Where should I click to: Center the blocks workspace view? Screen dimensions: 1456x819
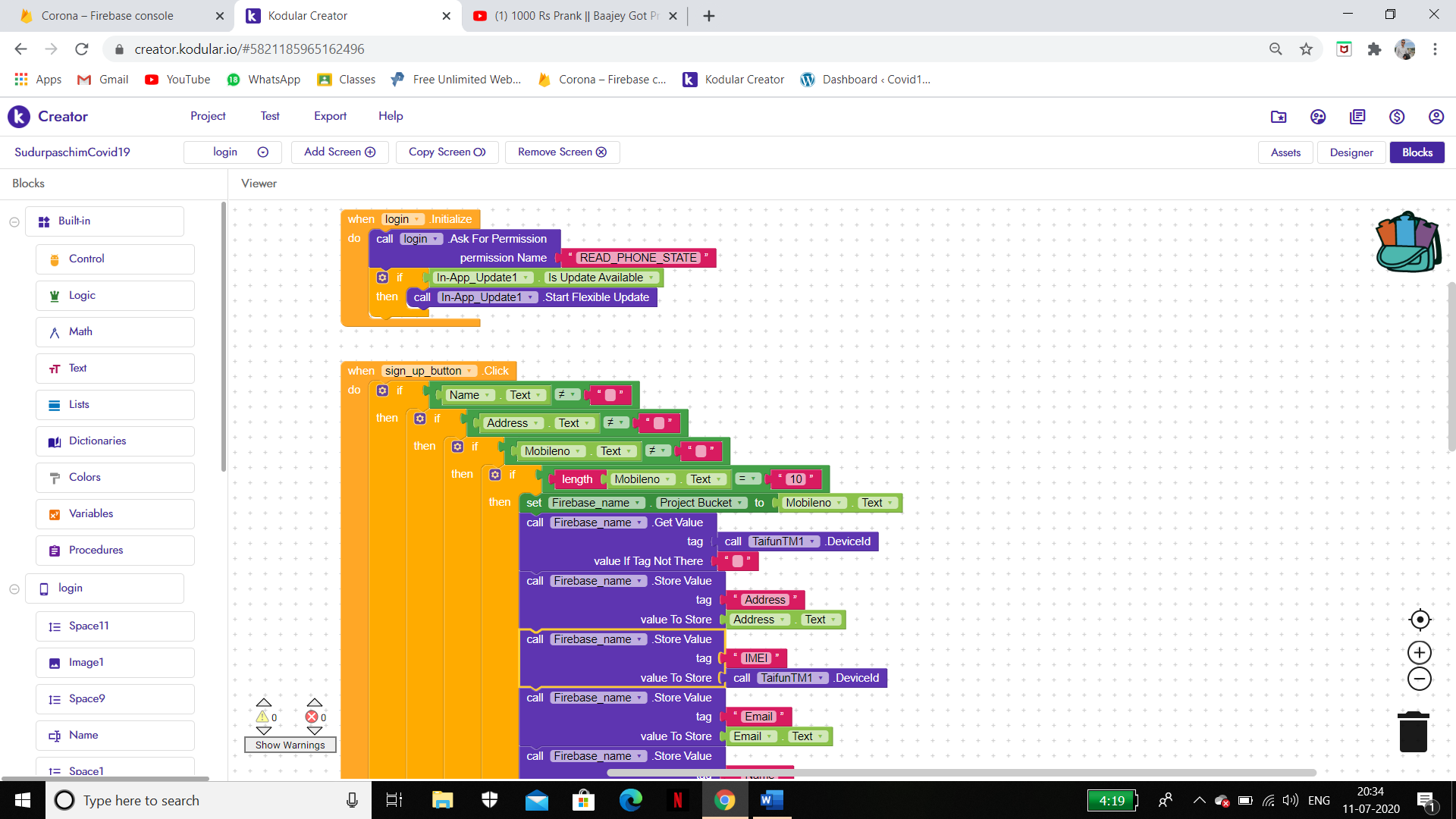(1420, 620)
